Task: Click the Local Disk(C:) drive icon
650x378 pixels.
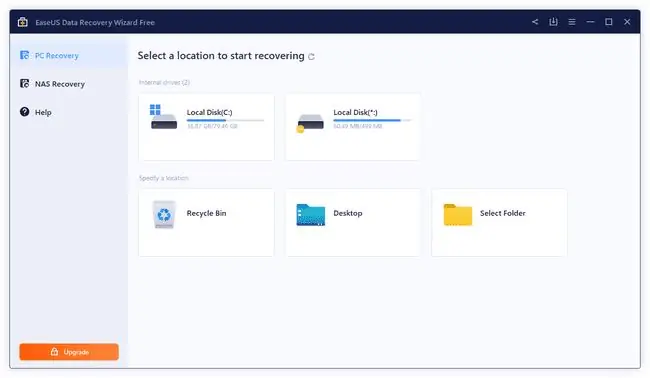Action: point(163,117)
